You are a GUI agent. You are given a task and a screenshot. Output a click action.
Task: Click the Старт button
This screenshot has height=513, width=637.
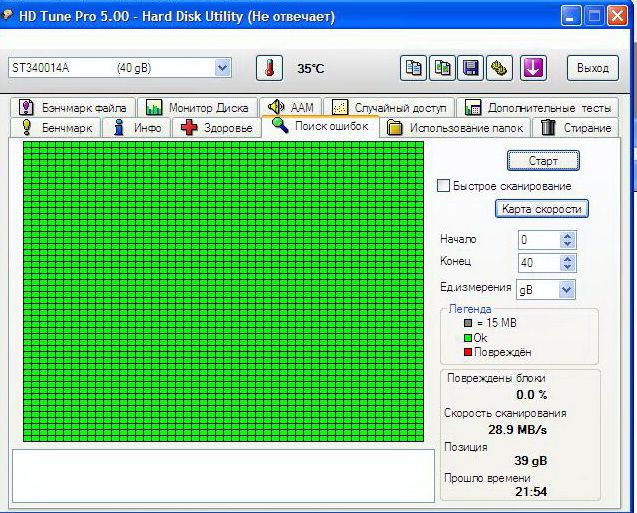[543, 161]
